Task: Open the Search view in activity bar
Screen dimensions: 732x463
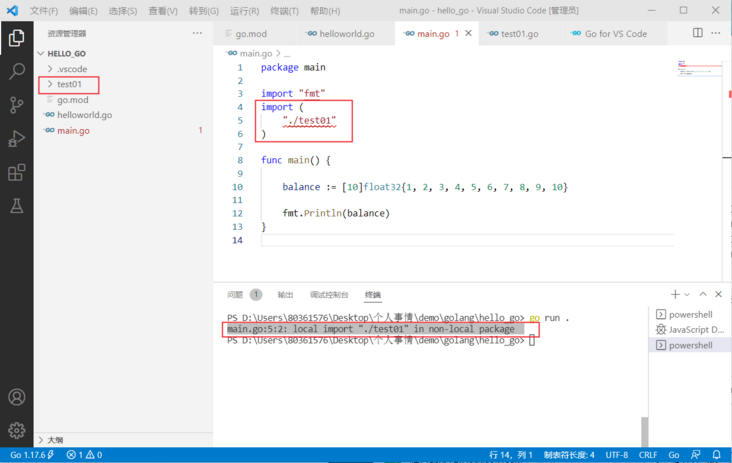Action: tap(16, 71)
